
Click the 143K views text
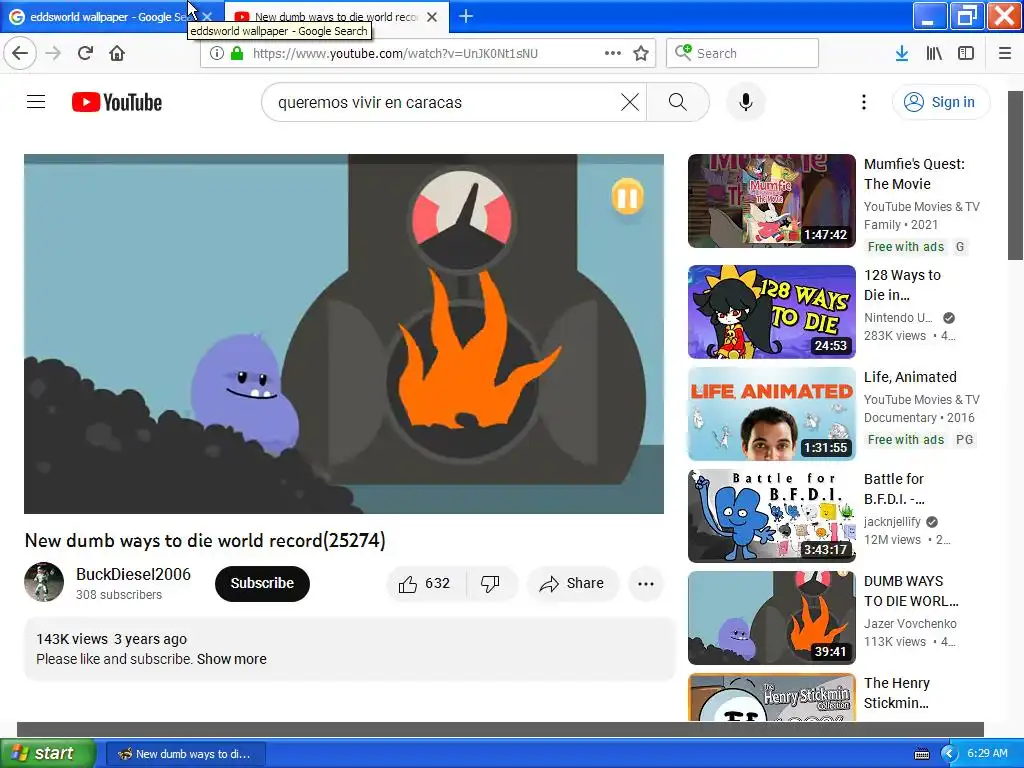pyautogui.click(x=72, y=639)
